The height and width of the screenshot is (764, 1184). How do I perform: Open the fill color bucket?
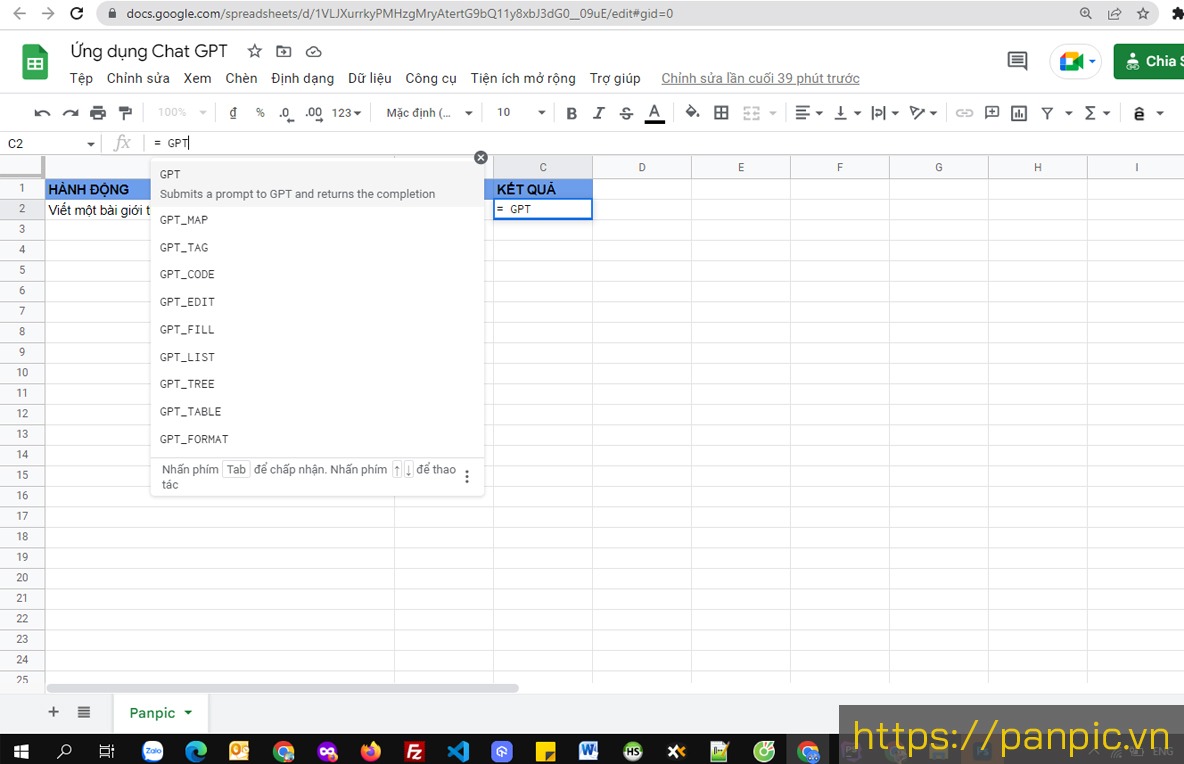pyautogui.click(x=692, y=112)
